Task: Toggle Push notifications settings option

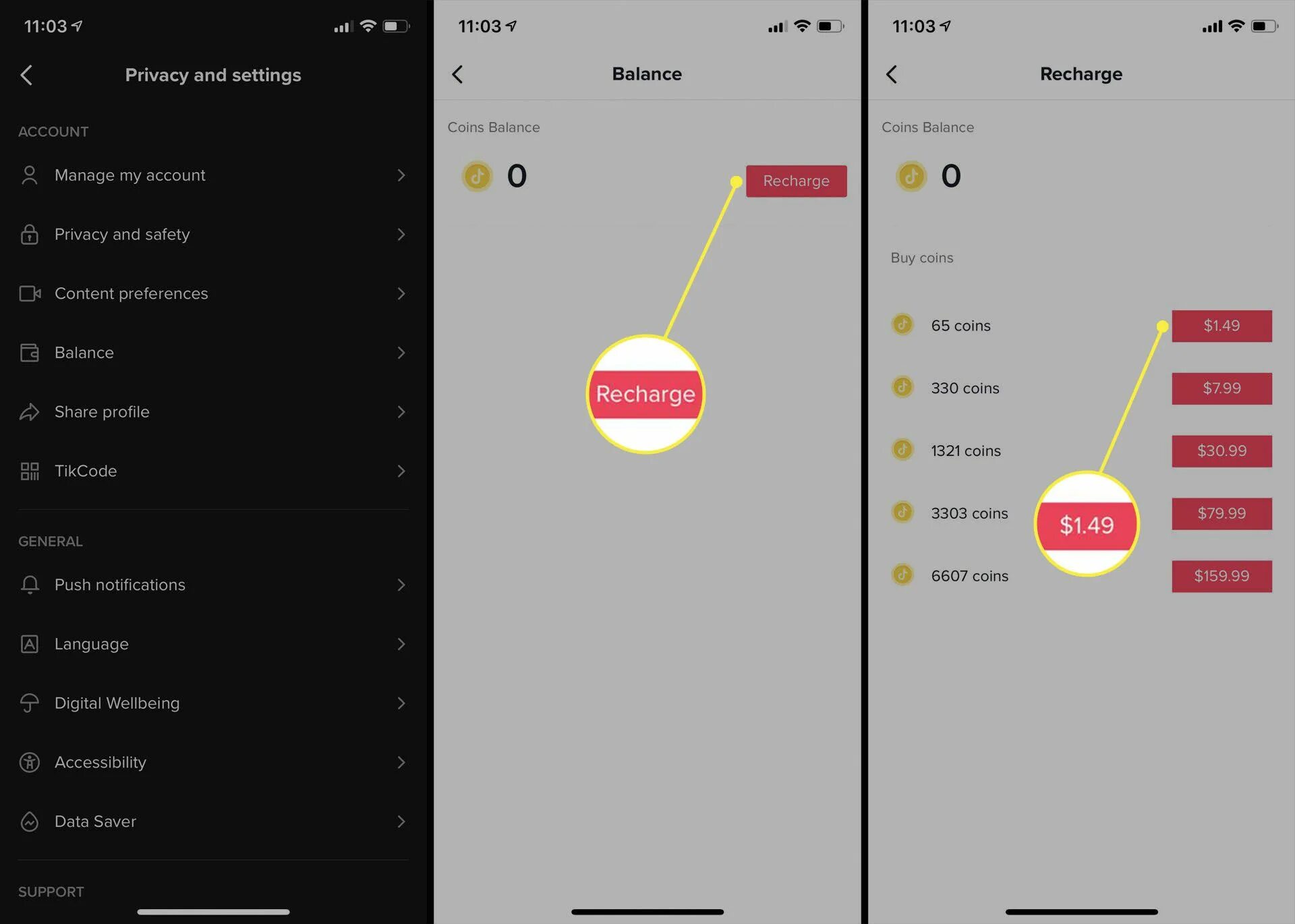Action: (213, 584)
